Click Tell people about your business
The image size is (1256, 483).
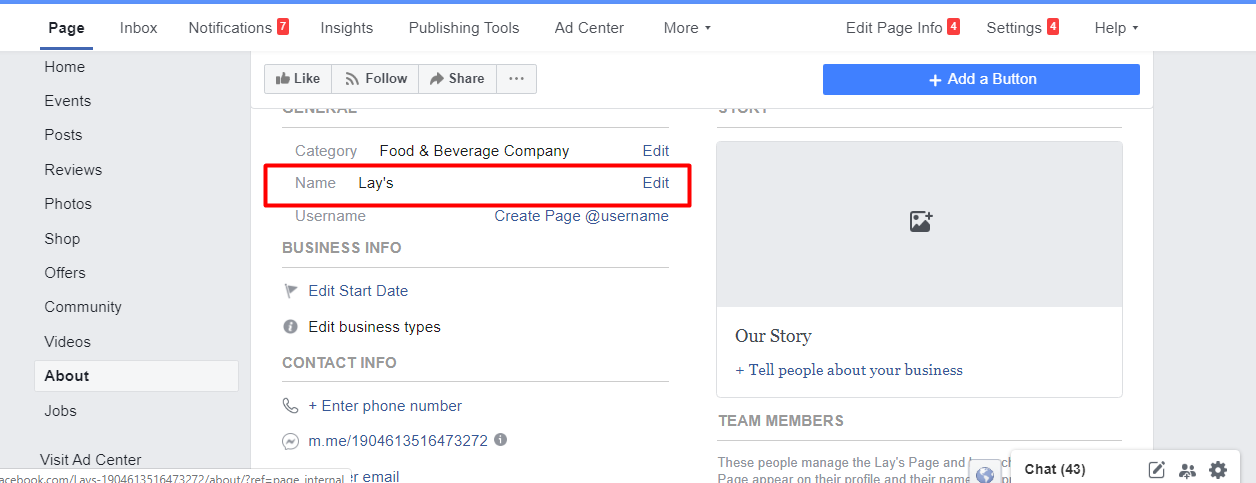coord(849,370)
